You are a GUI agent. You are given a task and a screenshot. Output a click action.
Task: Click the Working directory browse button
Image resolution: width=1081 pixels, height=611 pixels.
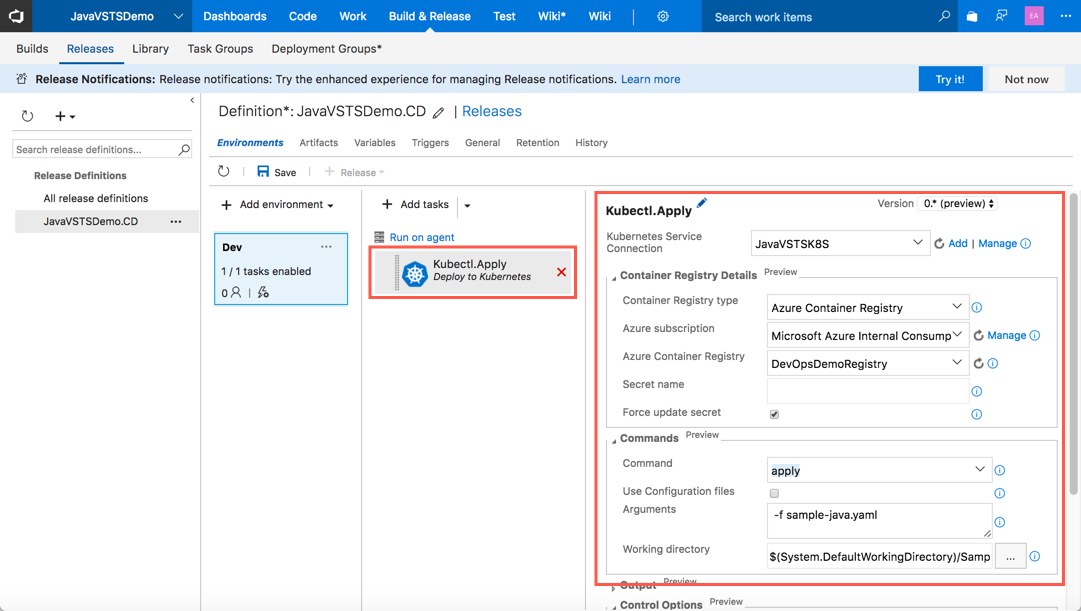1010,556
